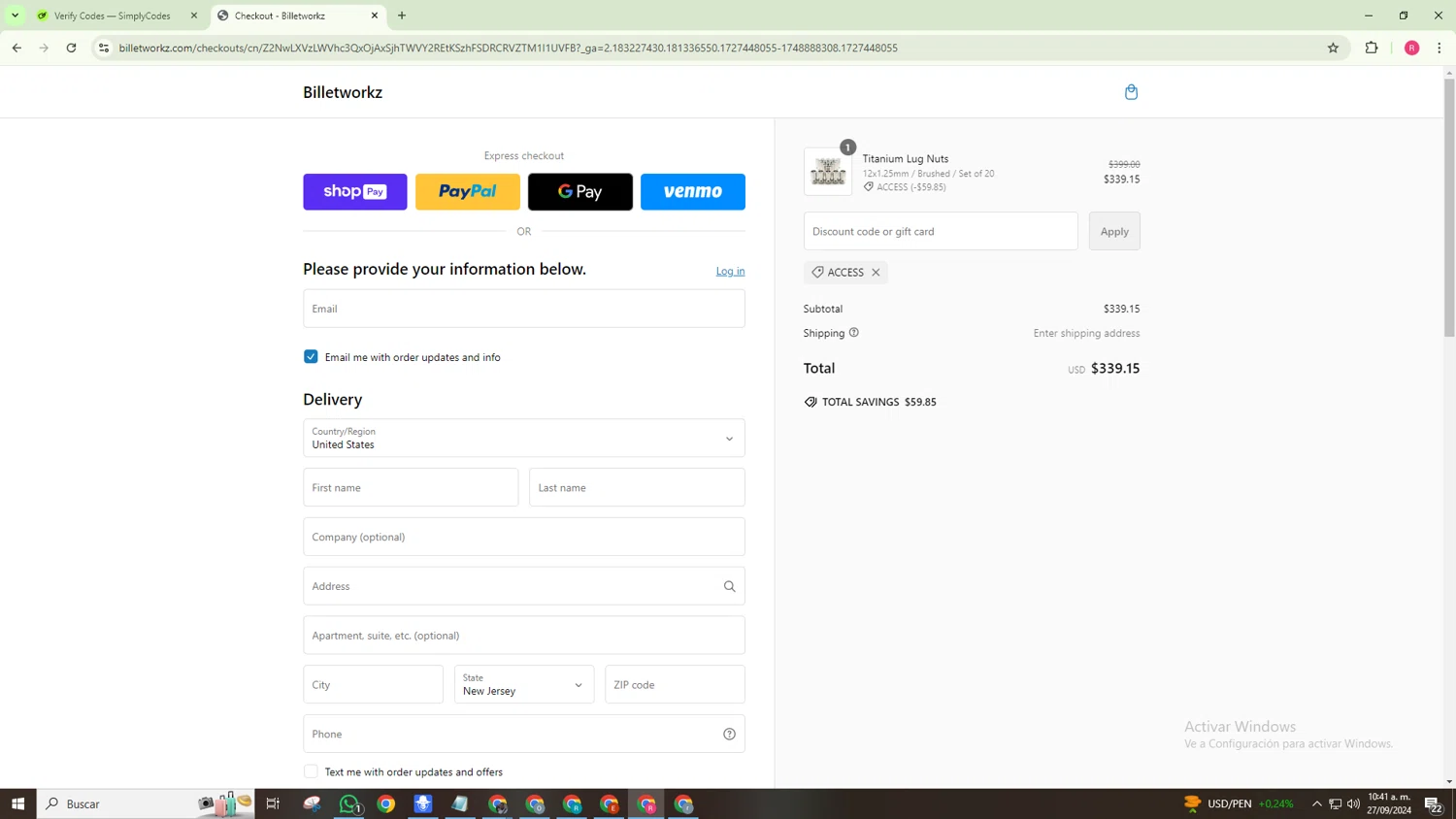
Task: Expand the Country/Region dropdown
Action: point(524,439)
